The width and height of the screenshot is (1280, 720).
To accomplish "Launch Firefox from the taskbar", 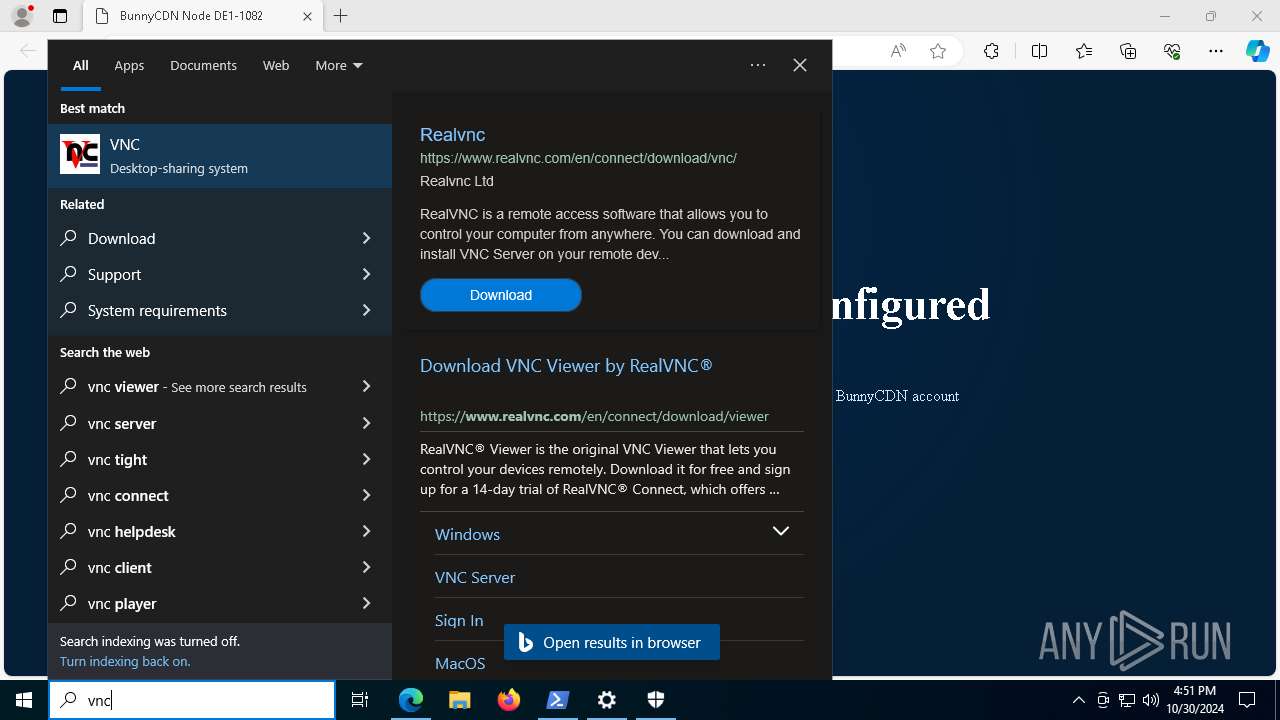I will coord(509,700).
